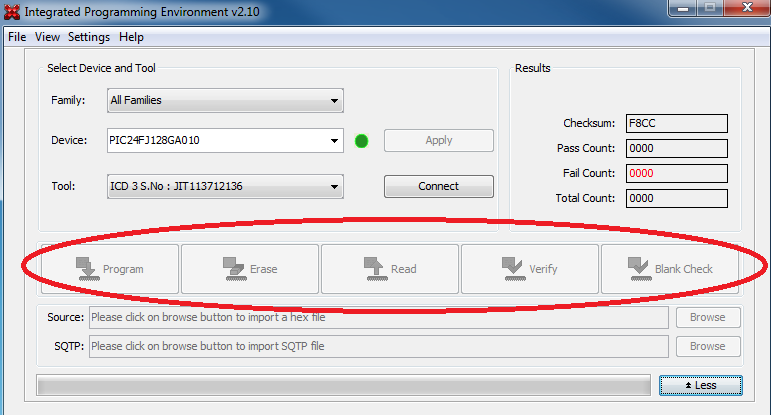Expand the Device dropdown PIC24FJ128GA010
Viewport: 771px width, 415px height.
click(x=224, y=140)
